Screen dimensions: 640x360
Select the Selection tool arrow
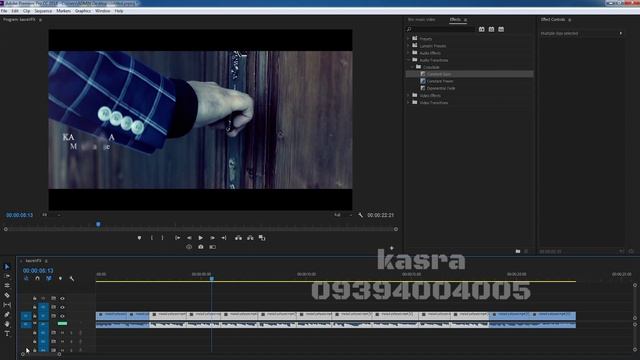[7, 267]
